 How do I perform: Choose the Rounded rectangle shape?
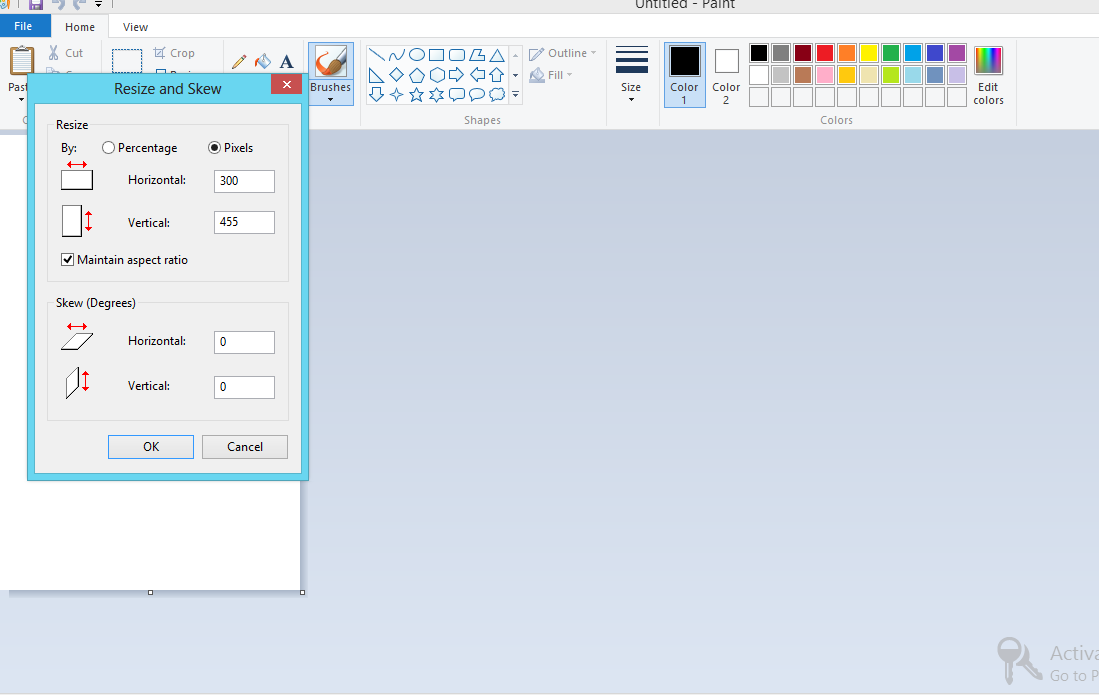point(457,55)
